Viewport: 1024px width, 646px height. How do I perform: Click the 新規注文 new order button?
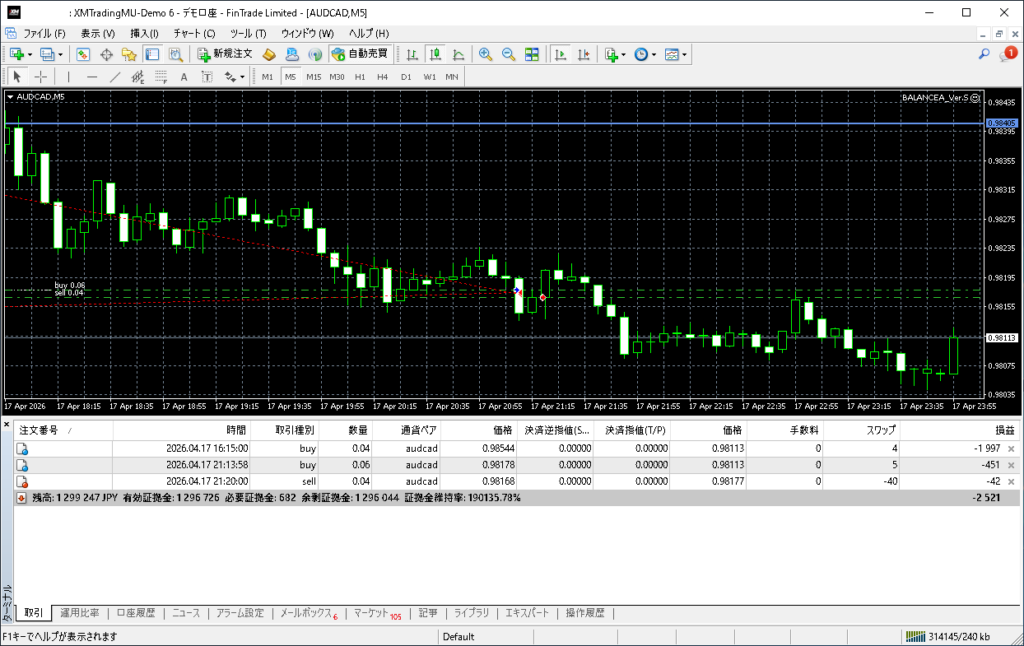[x=227, y=54]
